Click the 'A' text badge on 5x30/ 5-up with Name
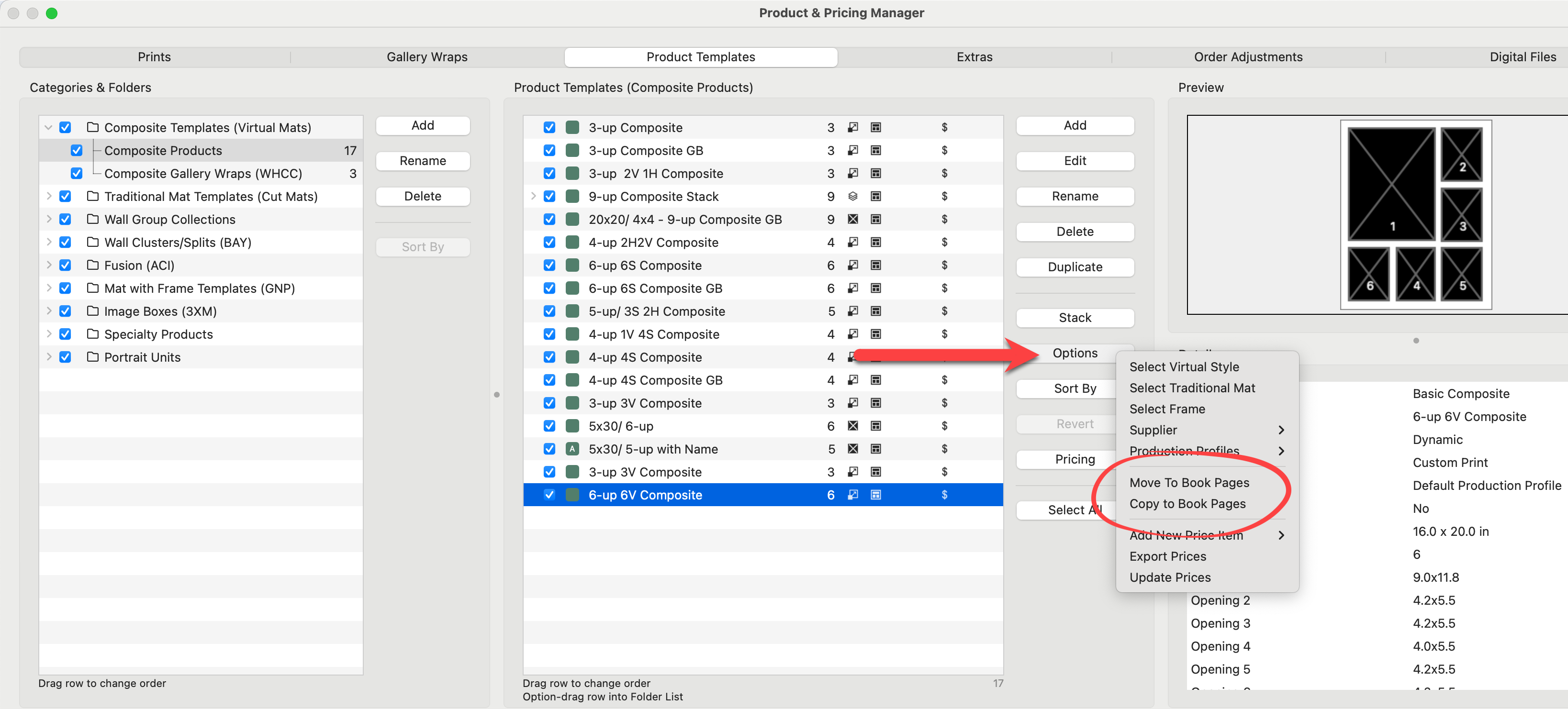The image size is (1568, 709). click(572, 449)
